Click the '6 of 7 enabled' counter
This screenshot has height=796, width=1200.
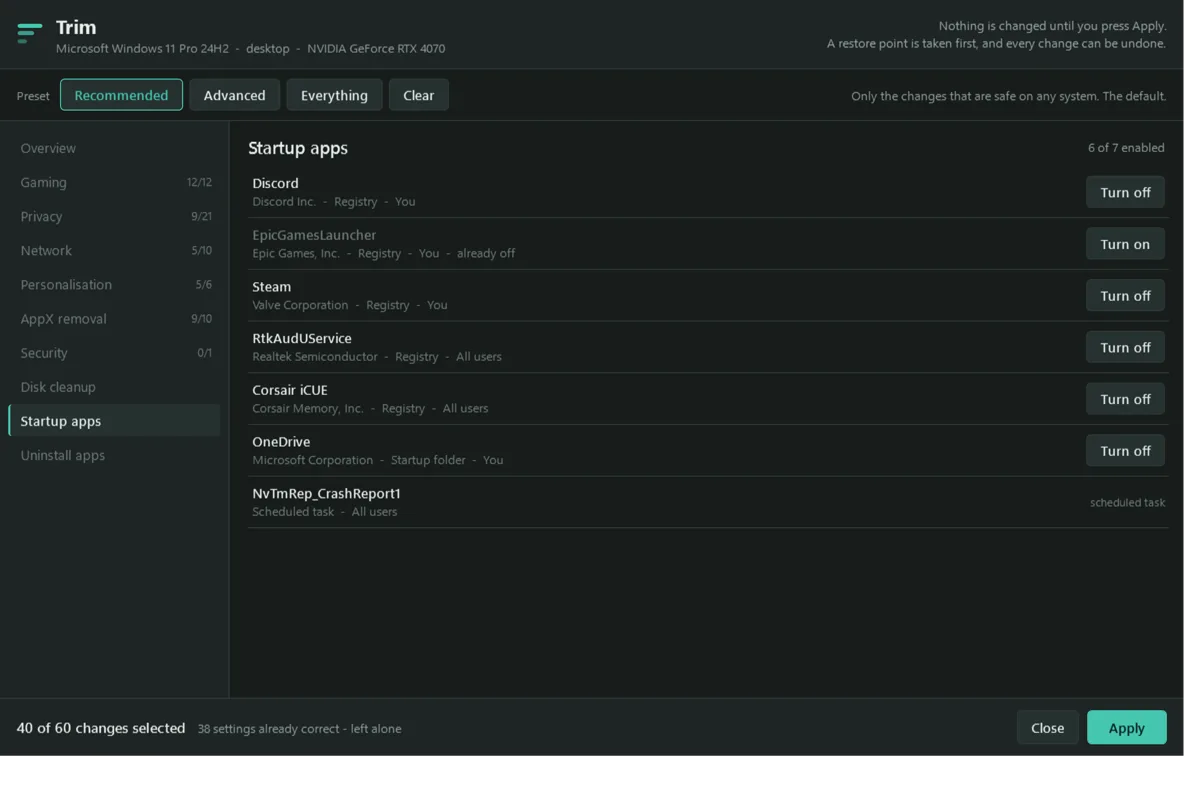click(1126, 148)
